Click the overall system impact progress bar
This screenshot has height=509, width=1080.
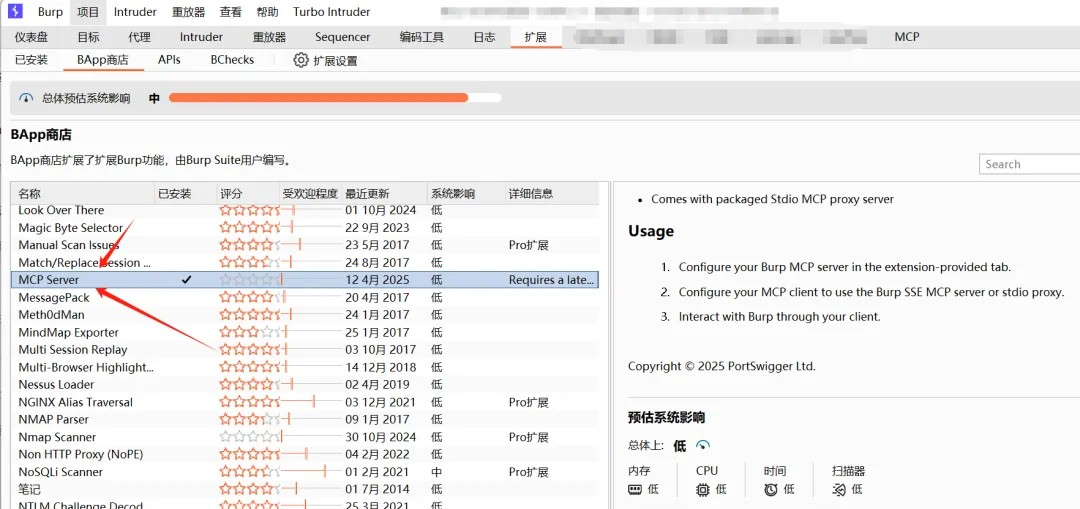(x=335, y=98)
